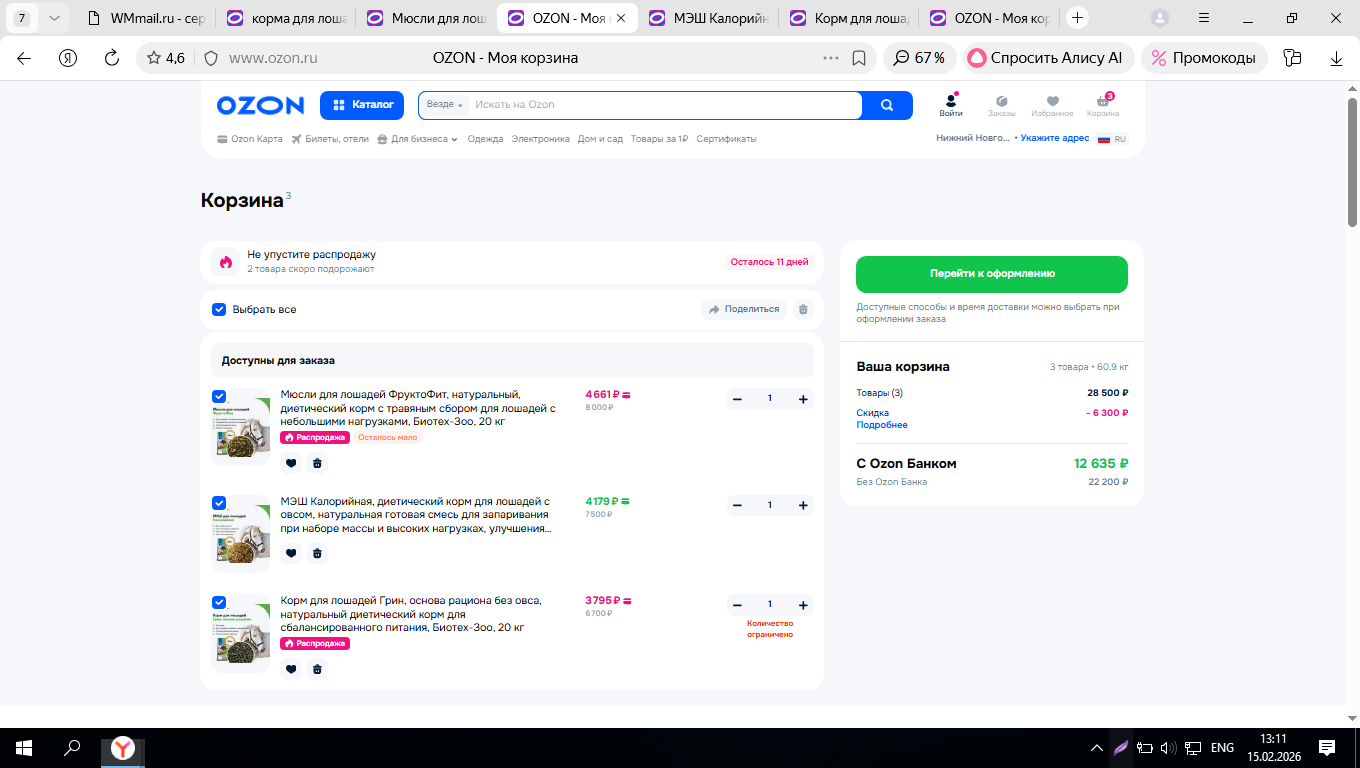Uncheck the МЭШ Калорийная item checkbox

tap(219, 502)
